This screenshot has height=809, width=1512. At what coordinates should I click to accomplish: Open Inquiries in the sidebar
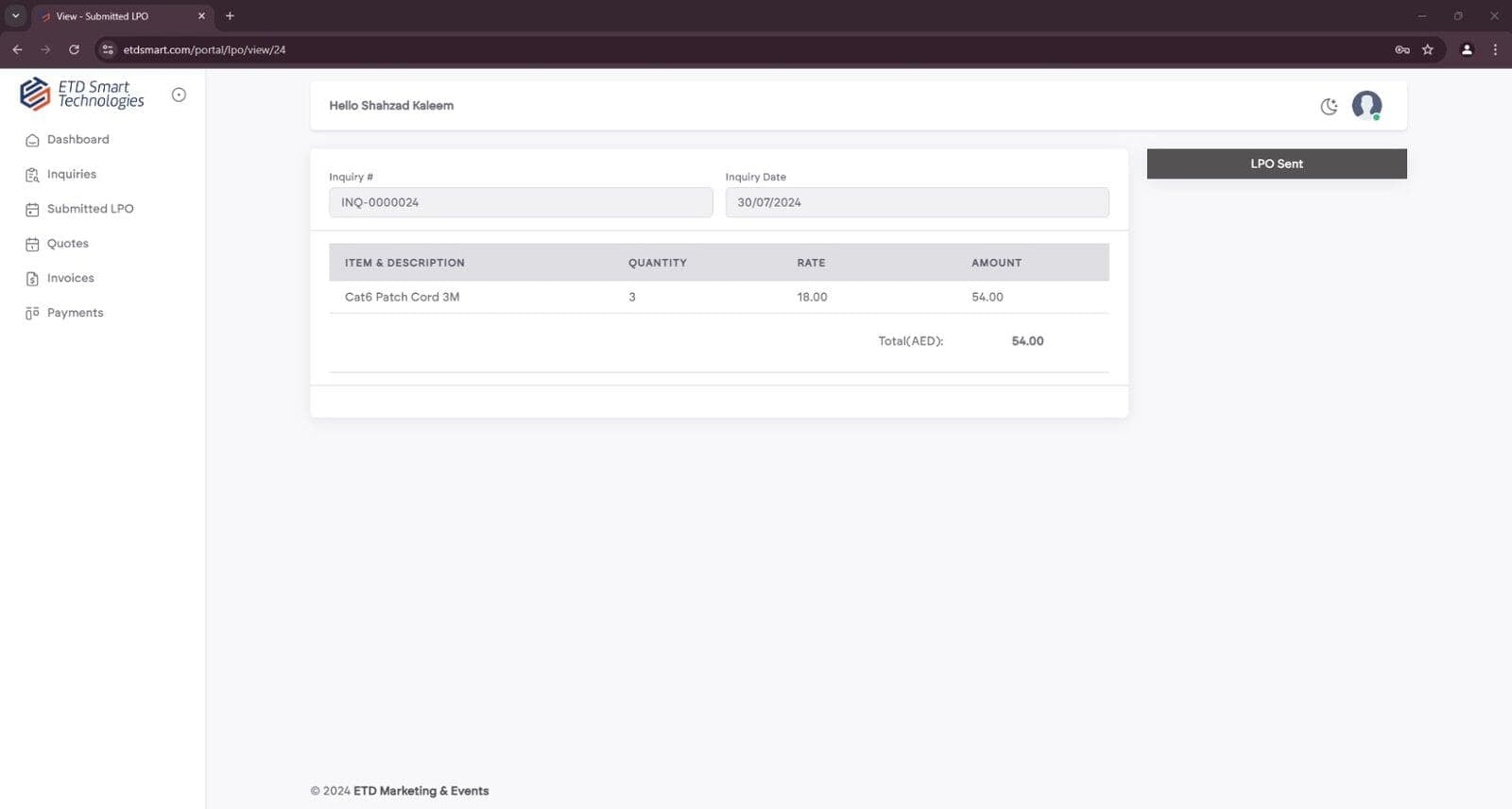[x=72, y=174]
